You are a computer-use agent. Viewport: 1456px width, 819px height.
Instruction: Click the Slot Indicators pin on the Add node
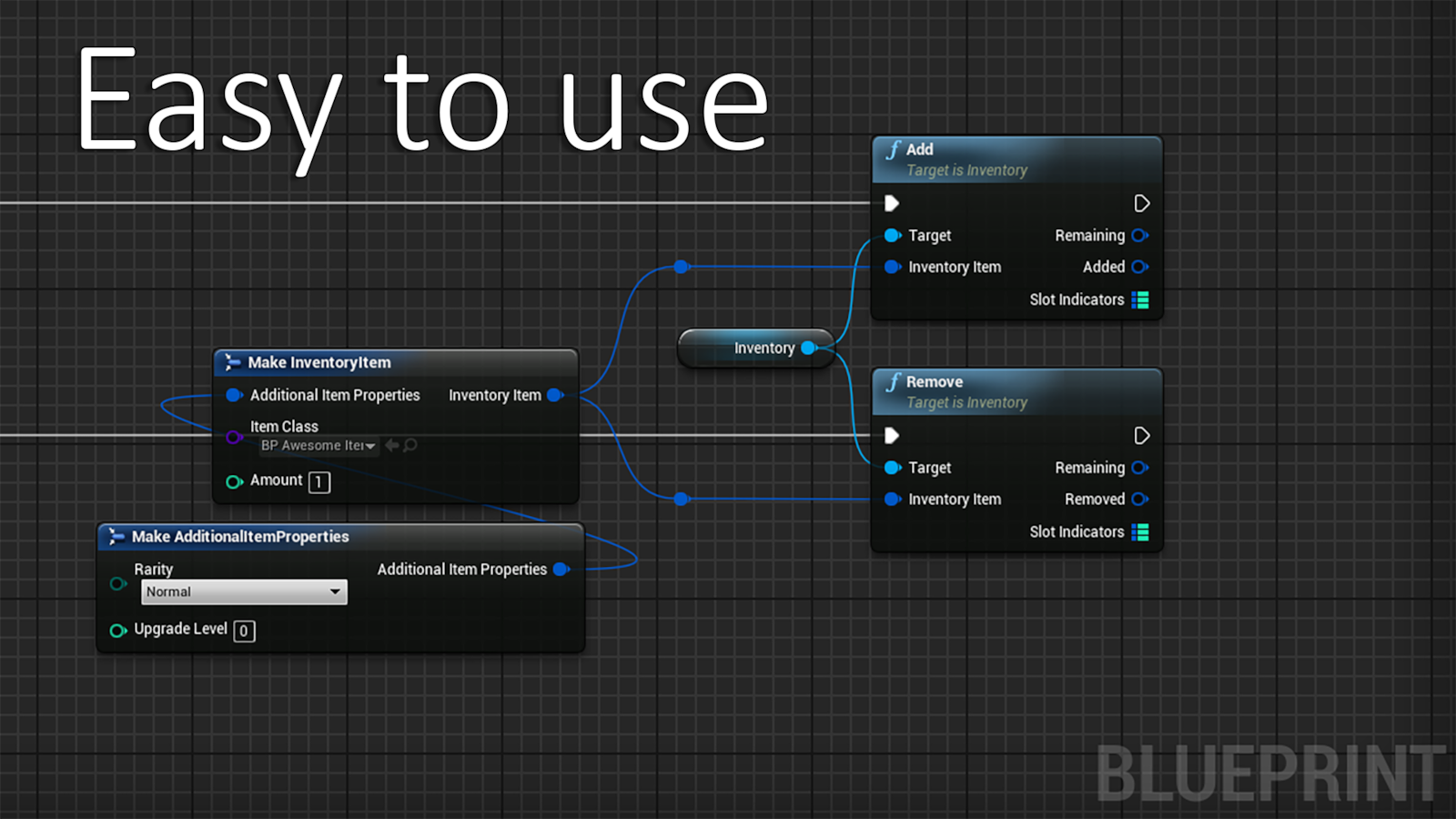[x=1140, y=299]
